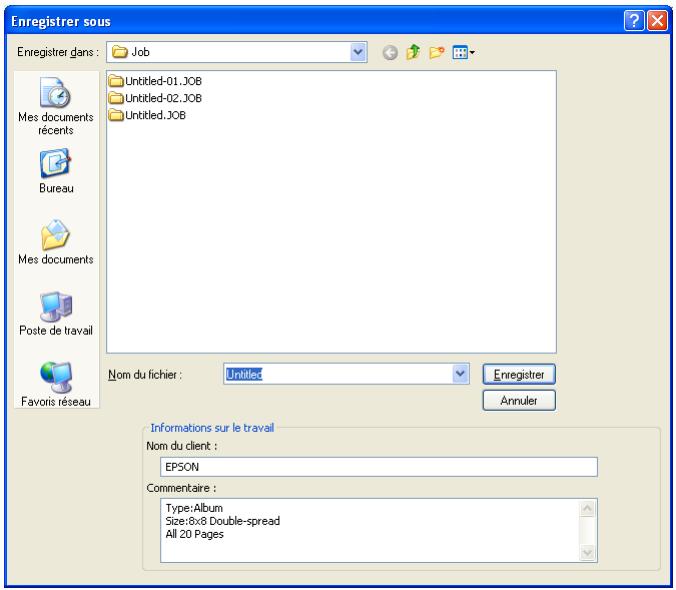Expand the Enregistrer dans dropdown
The width and height of the screenshot is (676, 590).
358,52
